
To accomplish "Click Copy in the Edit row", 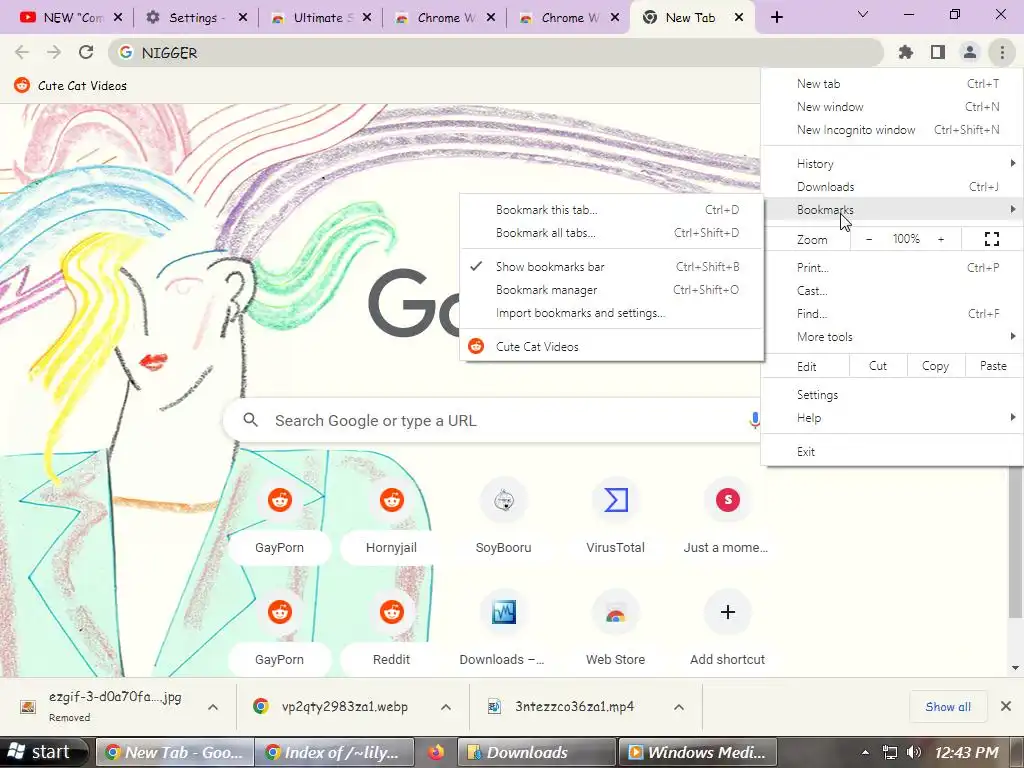I will coord(935,366).
